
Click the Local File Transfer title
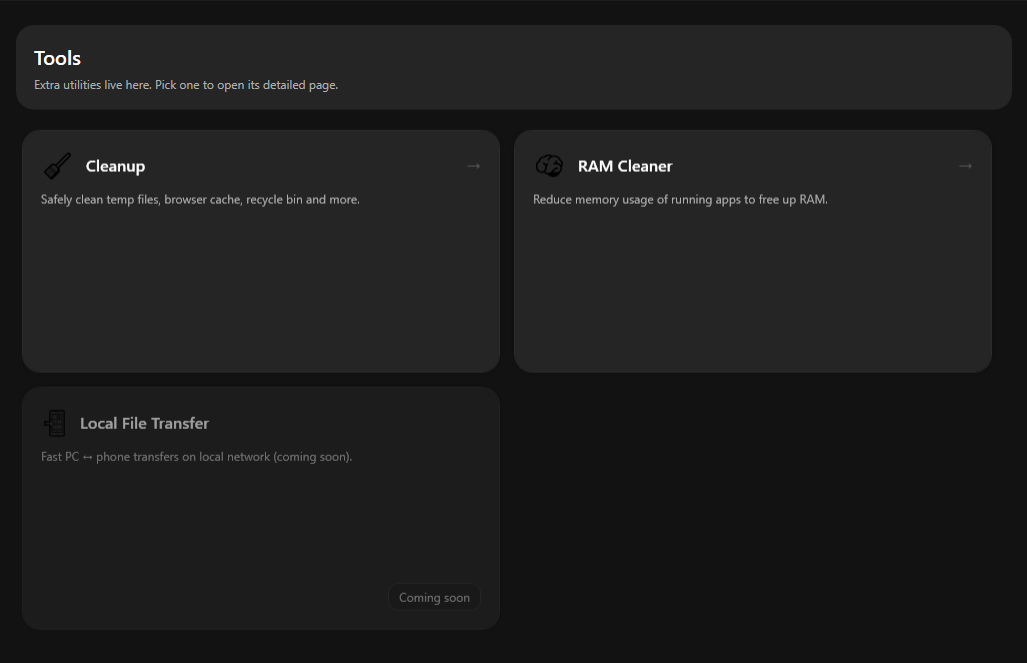[x=144, y=423]
